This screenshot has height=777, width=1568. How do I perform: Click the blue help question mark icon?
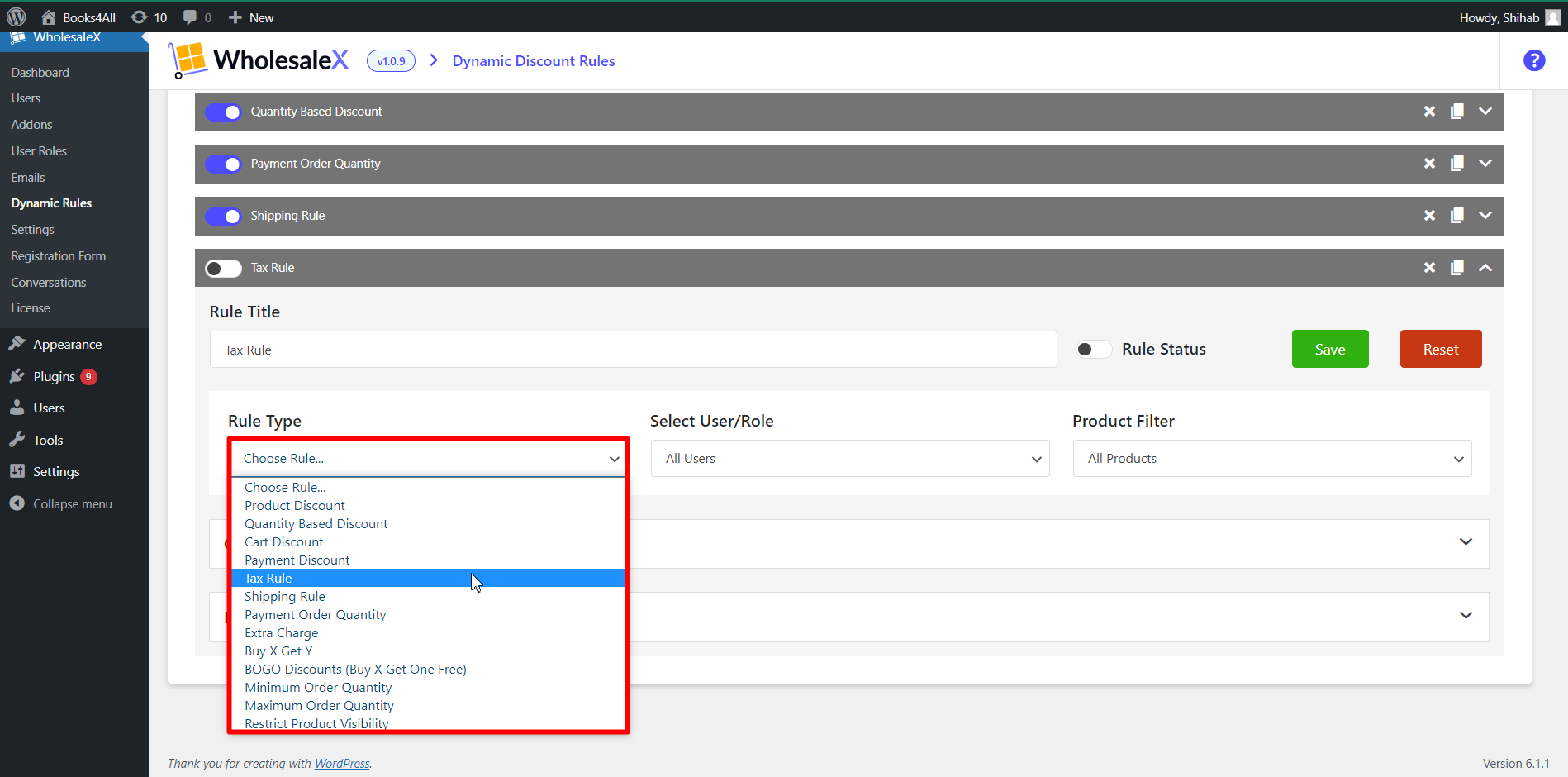coord(1534,60)
